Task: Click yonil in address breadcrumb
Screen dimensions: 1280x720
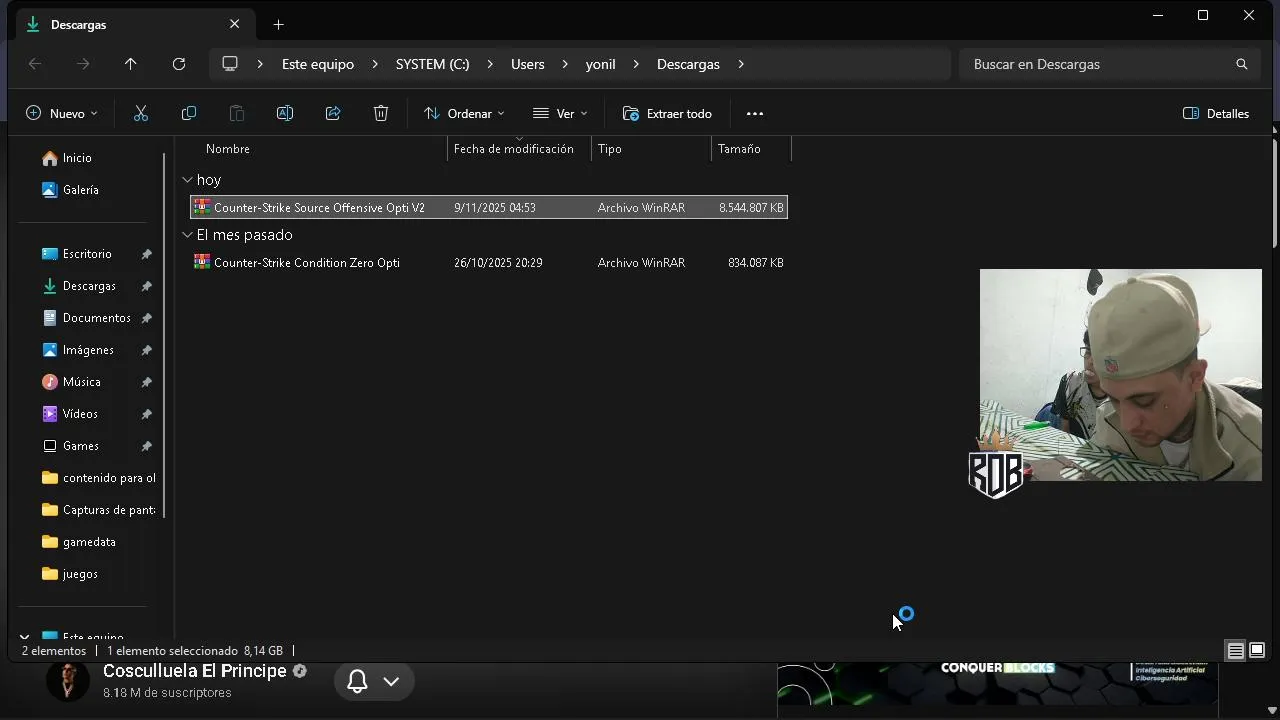Action: pyautogui.click(x=600, y=64)
